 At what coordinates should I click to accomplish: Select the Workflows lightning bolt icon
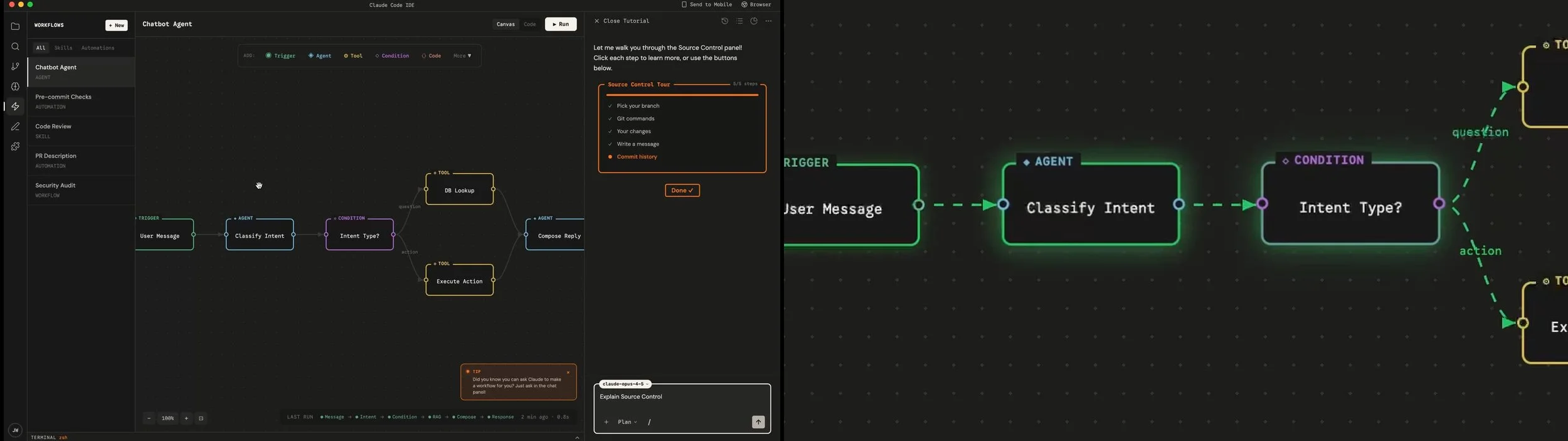coord(15,107)
